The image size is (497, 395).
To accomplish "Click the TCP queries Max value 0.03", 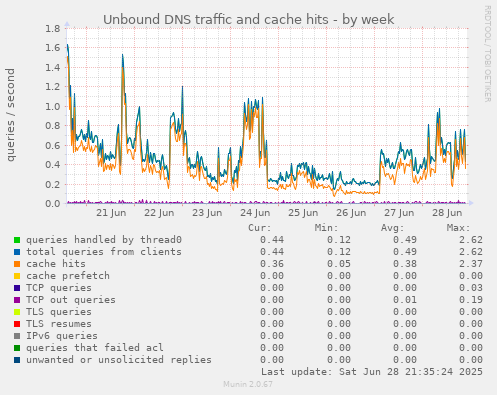I will pos(471,288).
